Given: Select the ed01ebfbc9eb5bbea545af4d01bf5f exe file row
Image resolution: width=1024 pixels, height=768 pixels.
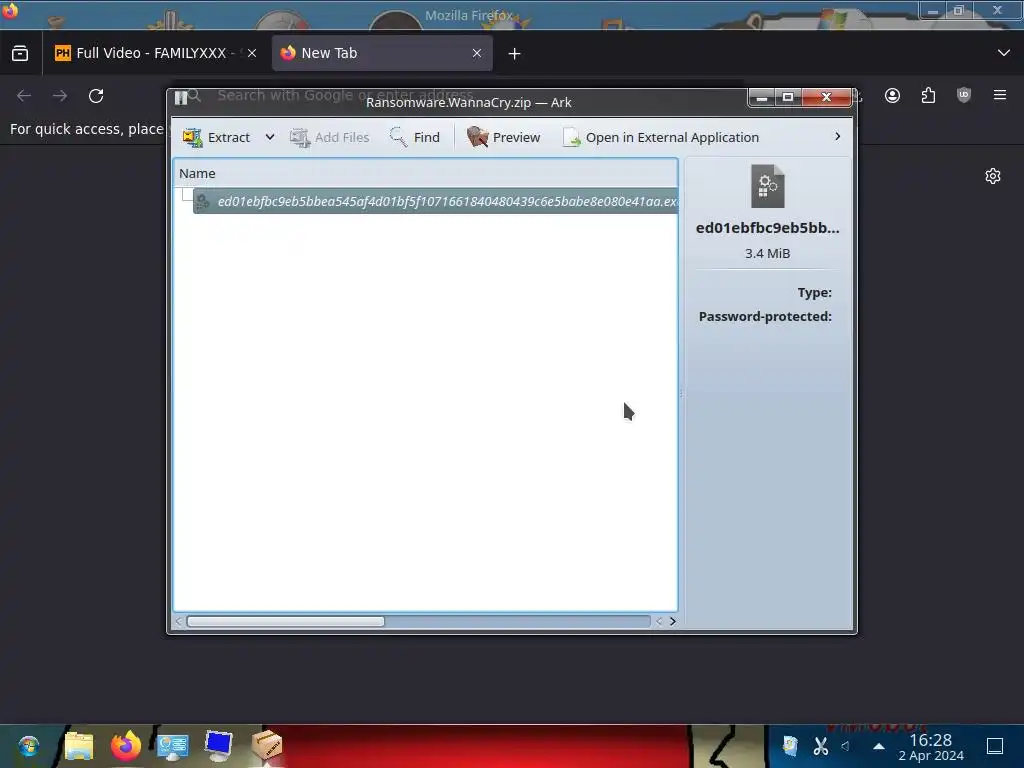Looking at the screenshot, I should pyautogui.click(x=435, y=201).
